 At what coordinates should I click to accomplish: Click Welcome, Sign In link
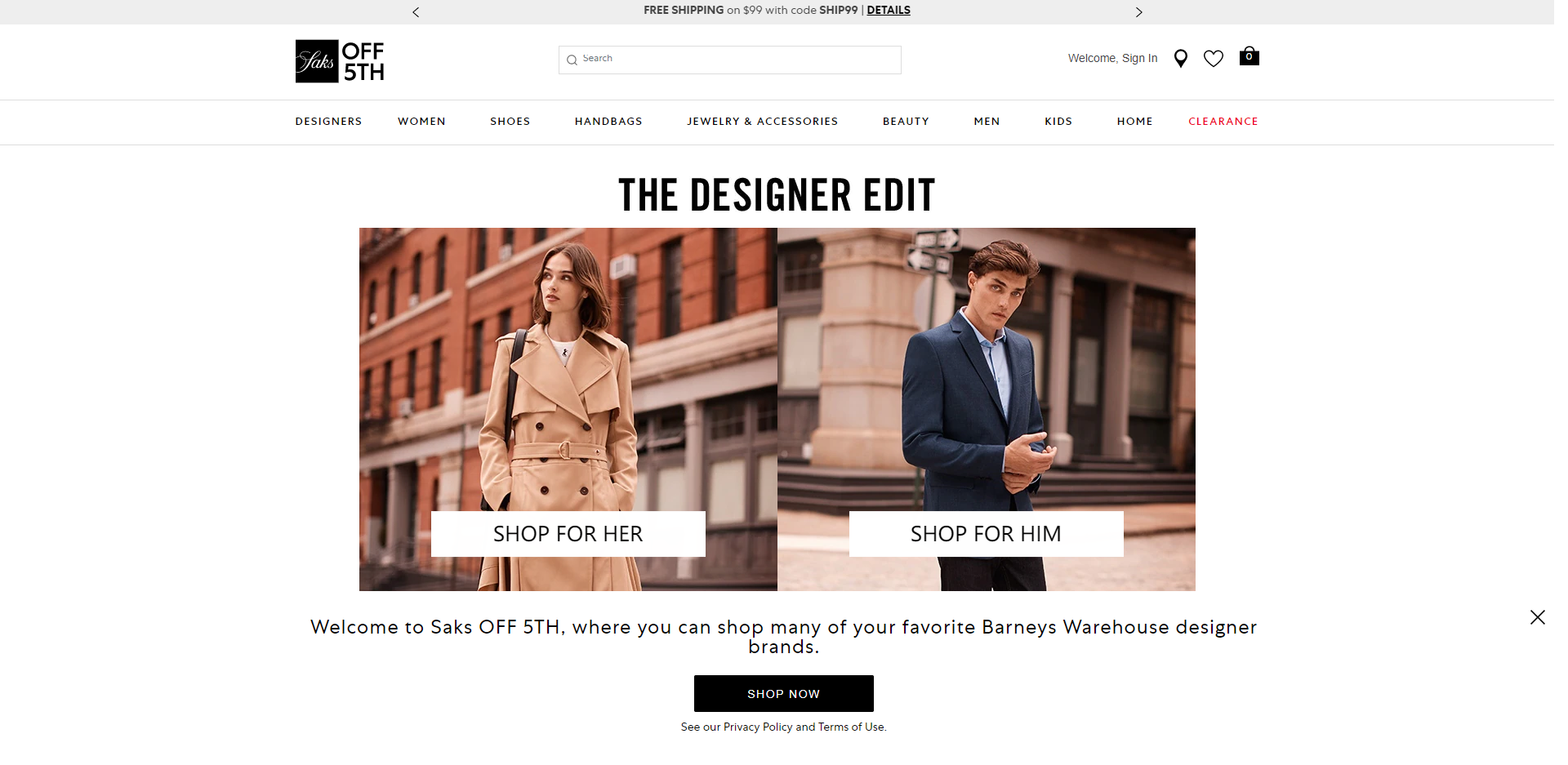click(1112, 58)
